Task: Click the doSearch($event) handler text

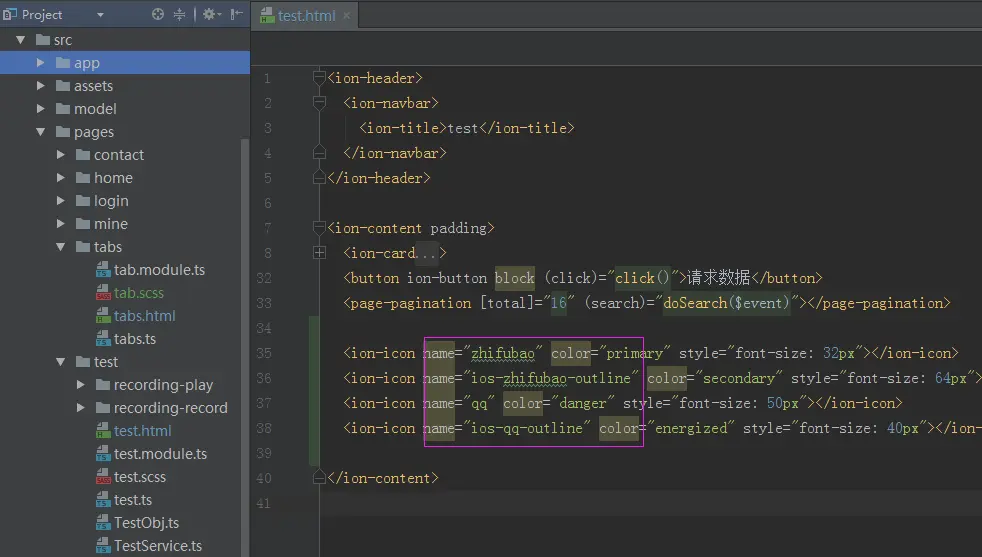Action: tap(726, 303)
